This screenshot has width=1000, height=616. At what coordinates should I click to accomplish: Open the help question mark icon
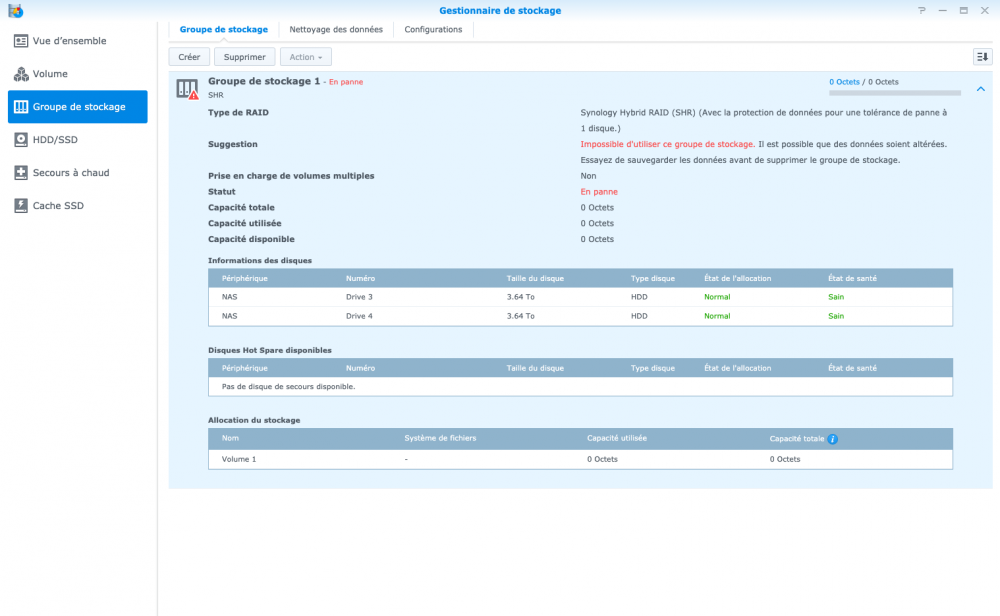click(922, 10)
